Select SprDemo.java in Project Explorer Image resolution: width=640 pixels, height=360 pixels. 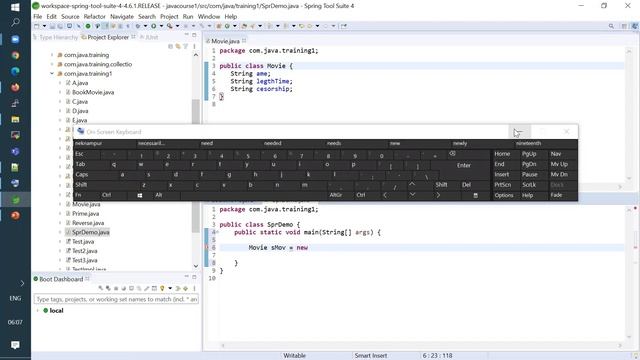pos(91,232)
